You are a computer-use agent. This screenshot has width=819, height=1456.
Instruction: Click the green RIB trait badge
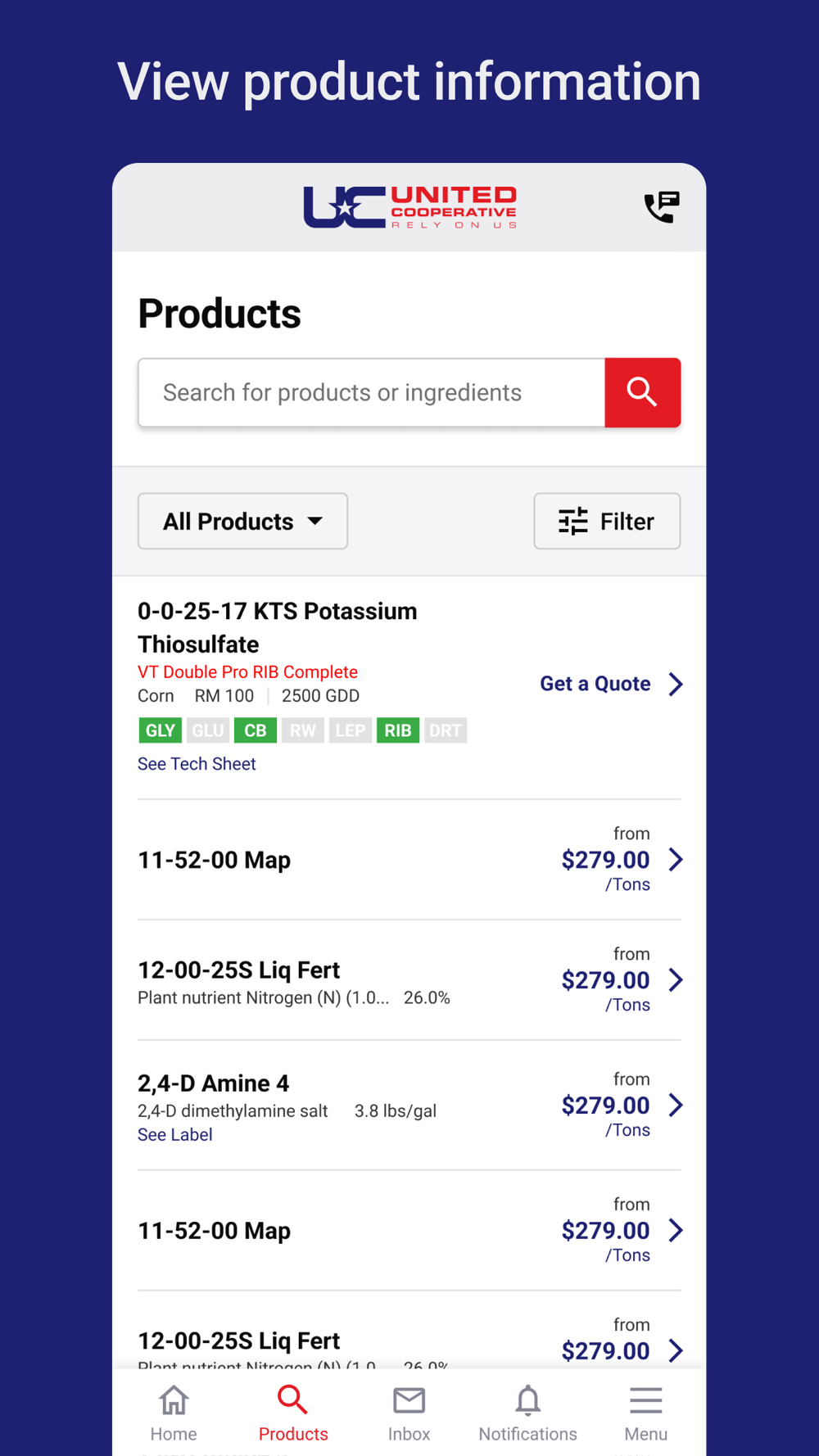[x=398, y=730]
